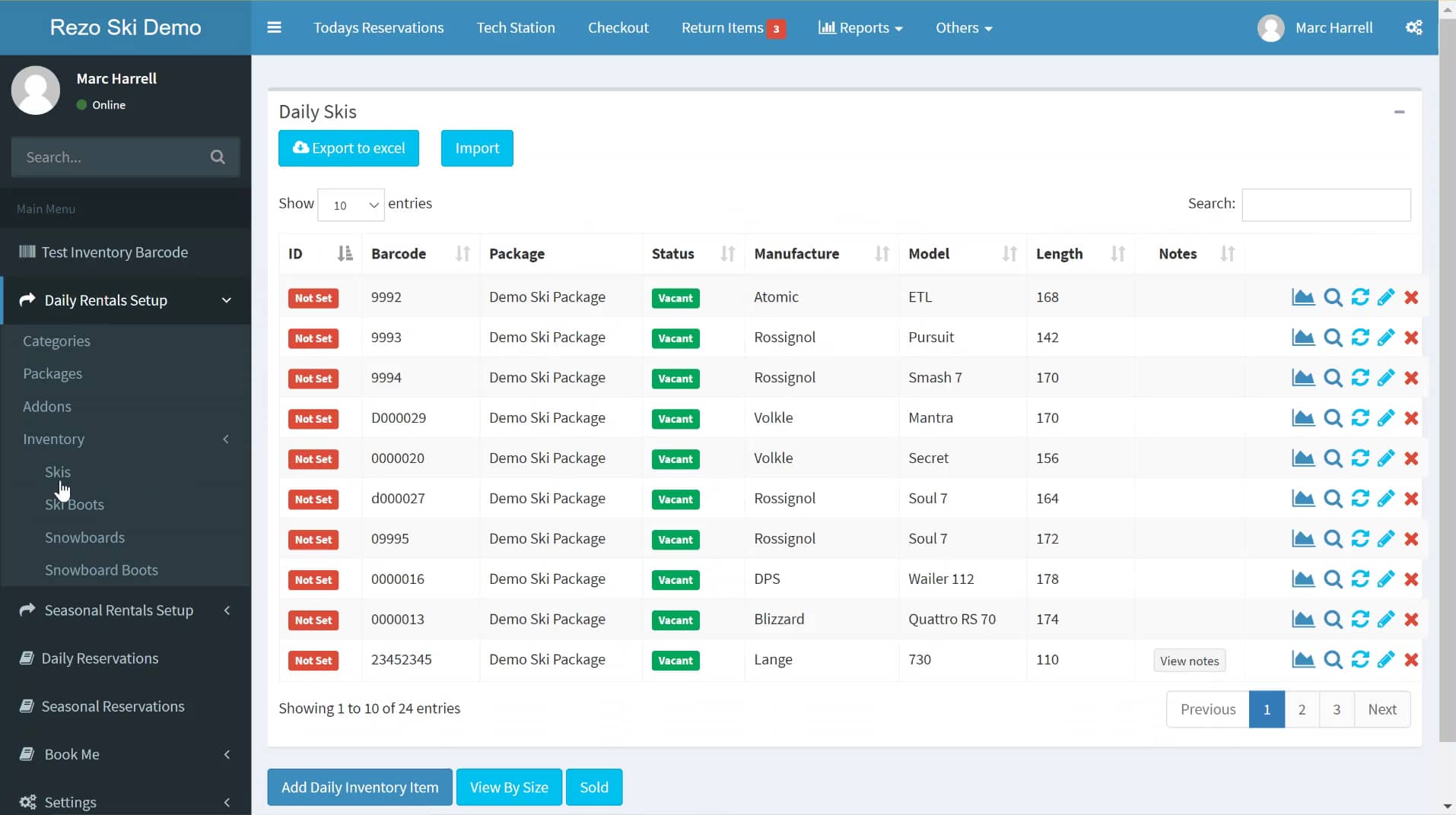Image resolution: width=1456 pixels, height=815 pixels.
Task: View details of the Rossignol Pursuit ski
Action: tap(1334, 338)
